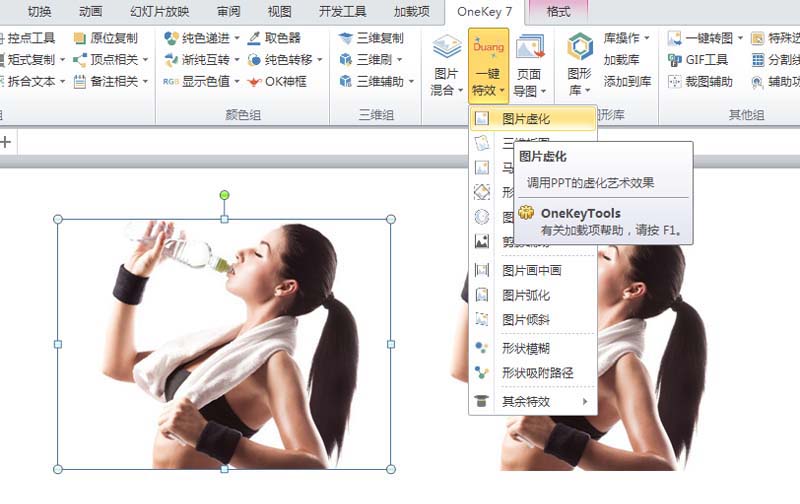The height and width of the screenshot is (504, 800).
Task: Select the 取色器 eyedropper tool
Action: coord(274,38)
